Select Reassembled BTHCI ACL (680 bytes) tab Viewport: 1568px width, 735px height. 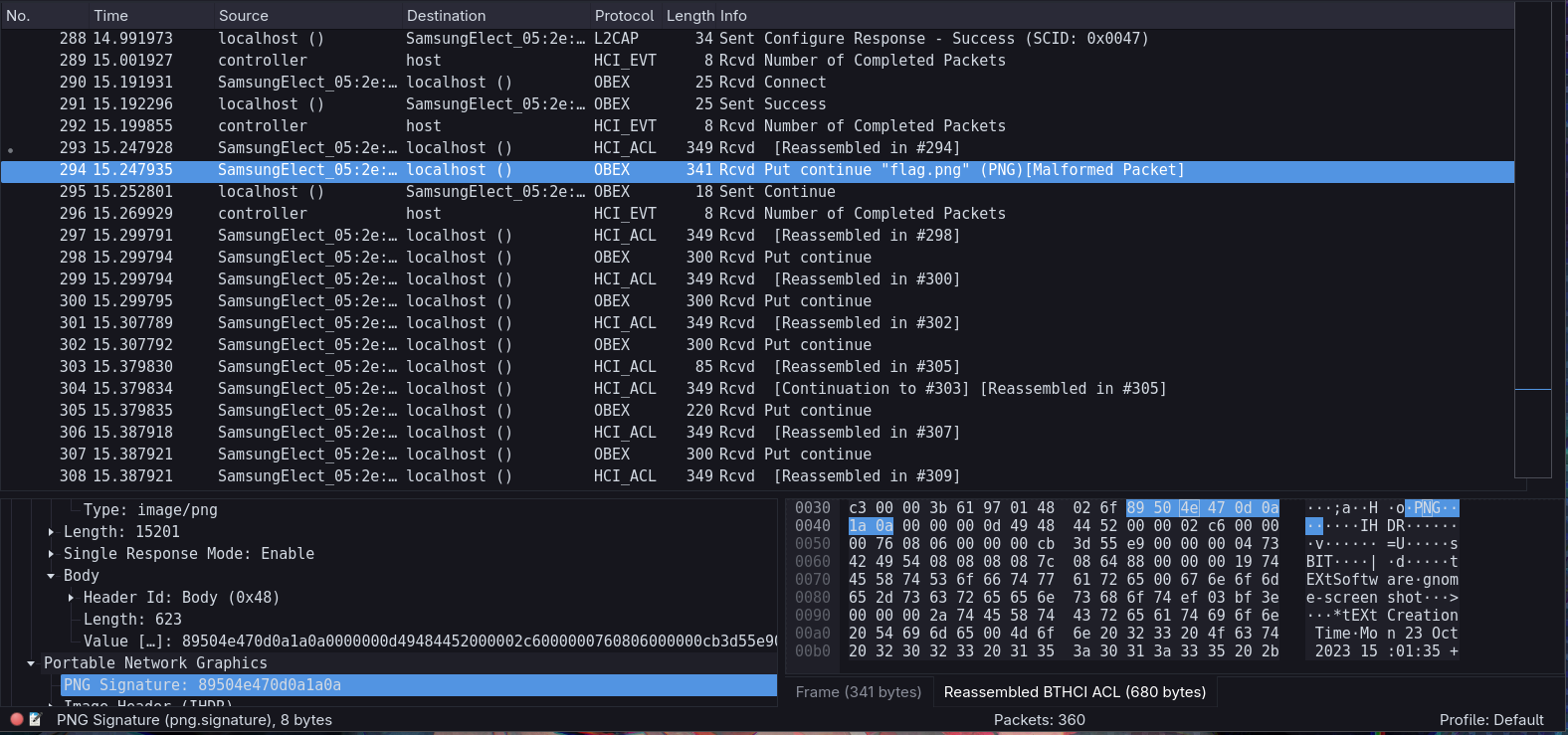click(1074, 692)
